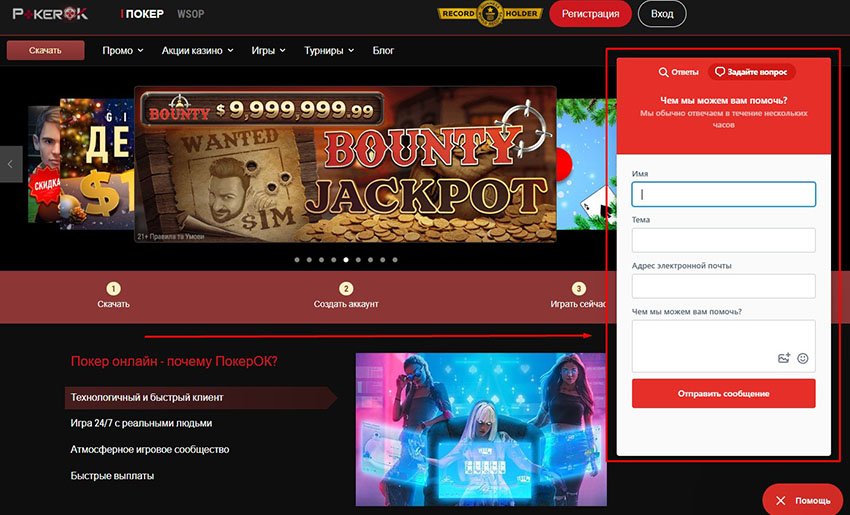Image resolution: width=850 pixels, height=515 pixels.
Task: Select Атмосферное игровое сообщество item
Action: 150,449
